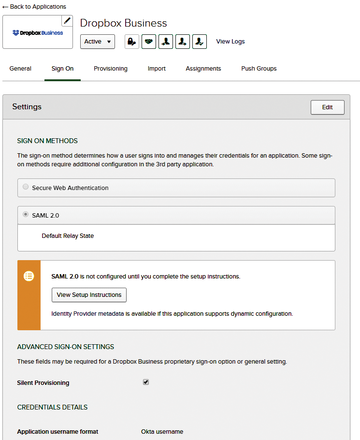
Task: Click the middle person provisioning icon
Action: point(183,42)
